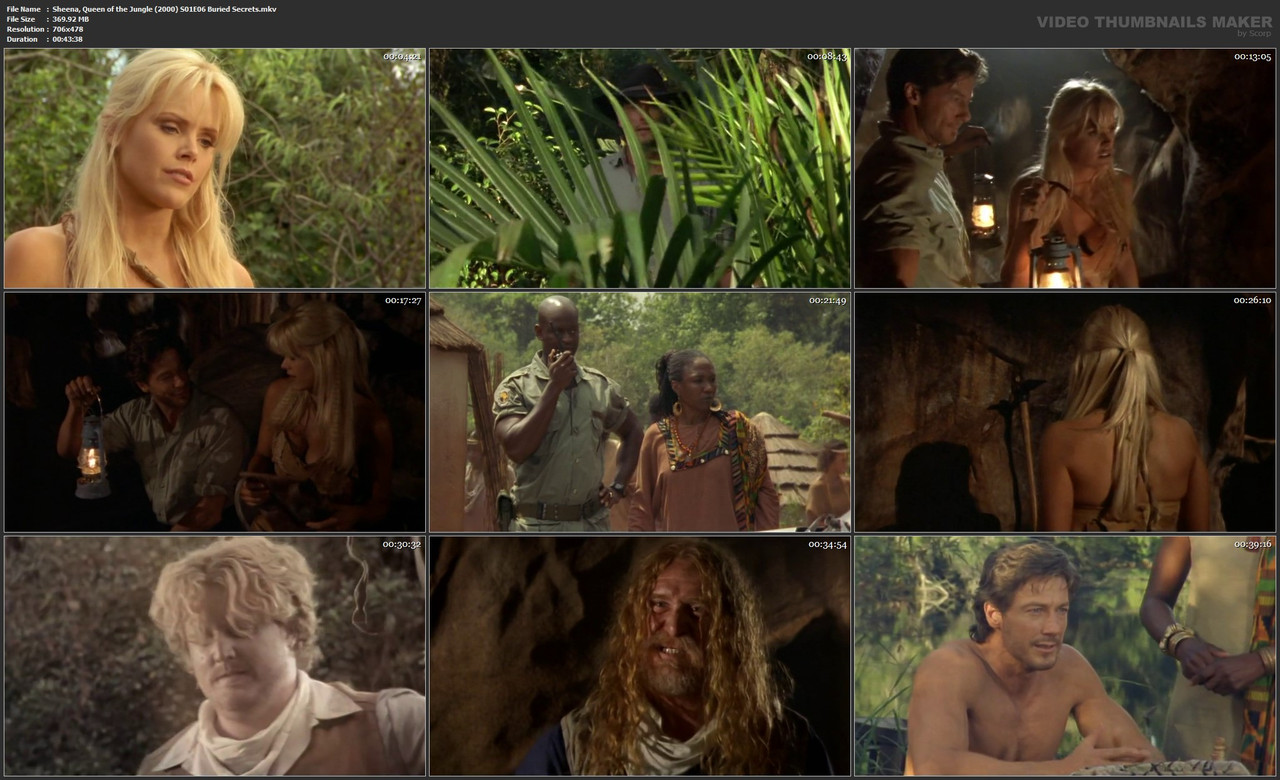
Task: Open the thumbnail at timestamp 00:04:42
Action: point(213,168)
